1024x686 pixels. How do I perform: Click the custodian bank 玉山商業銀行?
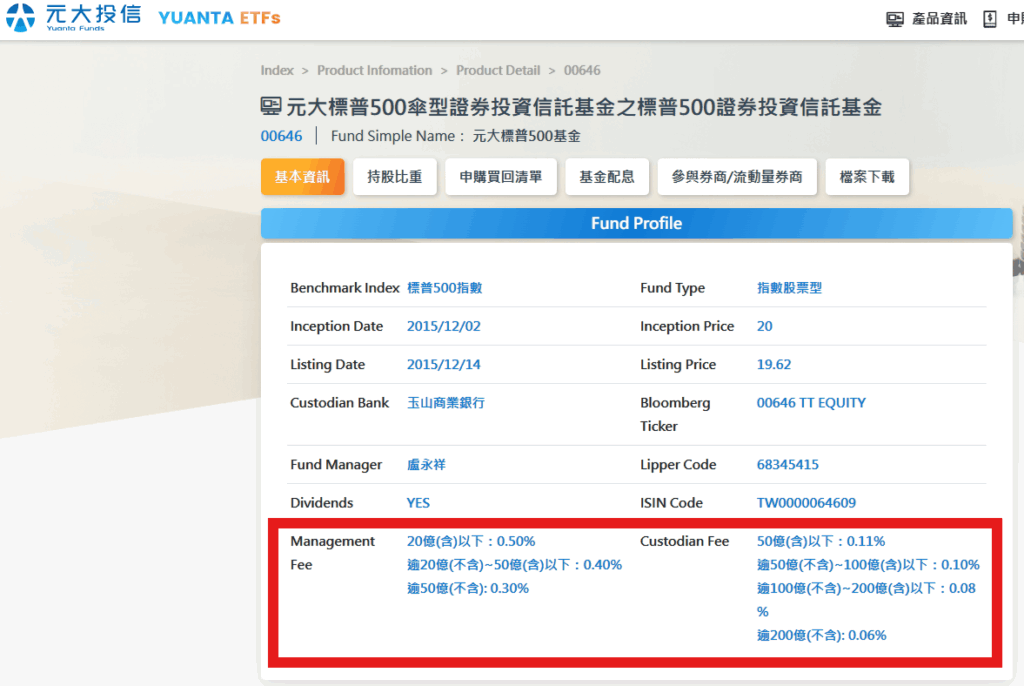(x=446, y=402)
